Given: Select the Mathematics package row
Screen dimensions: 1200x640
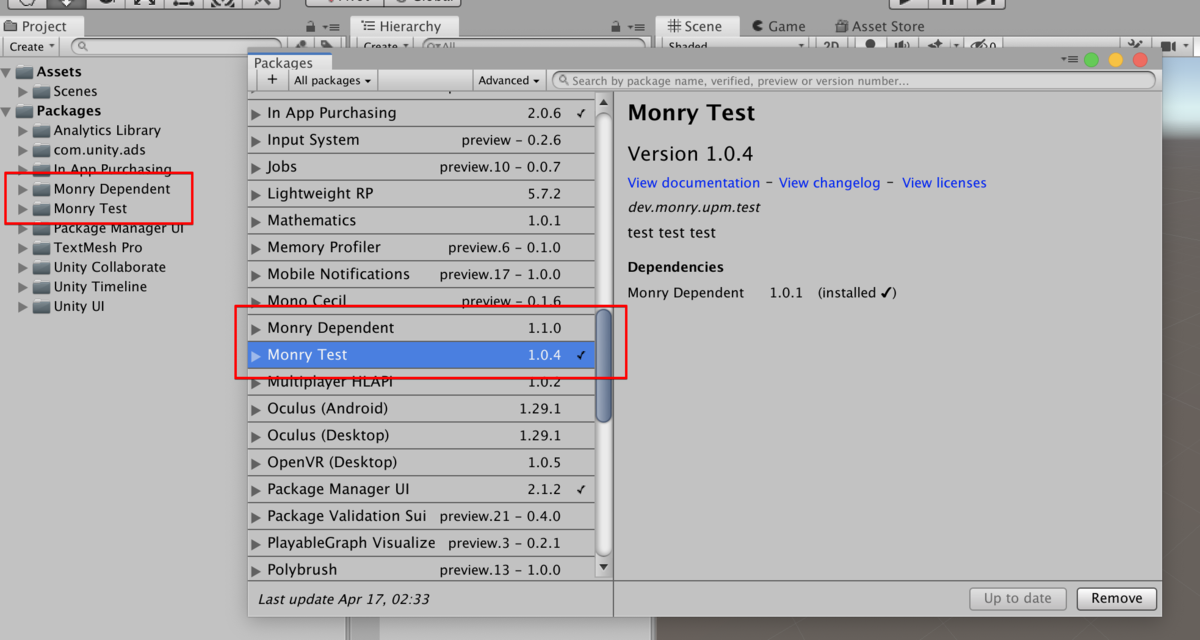Looking at the screenshot, I should point(421,221).
